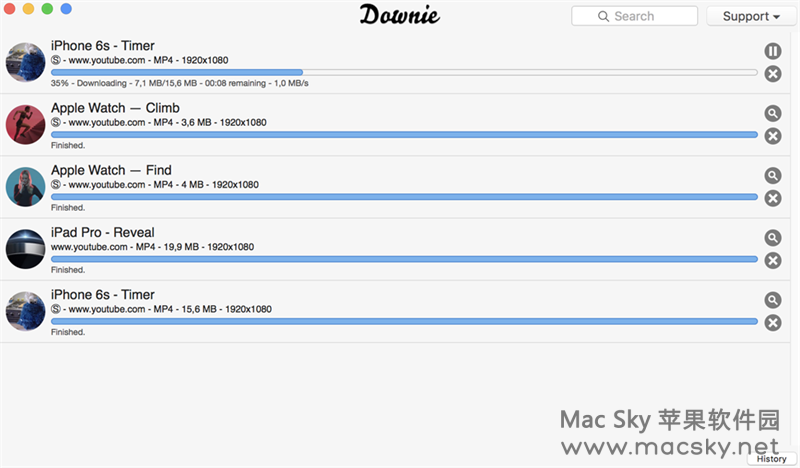Reveal finished iPhone 6s - Timer file in Finder
The width and height of the screenshot is (800, 468).
point(772,300)
